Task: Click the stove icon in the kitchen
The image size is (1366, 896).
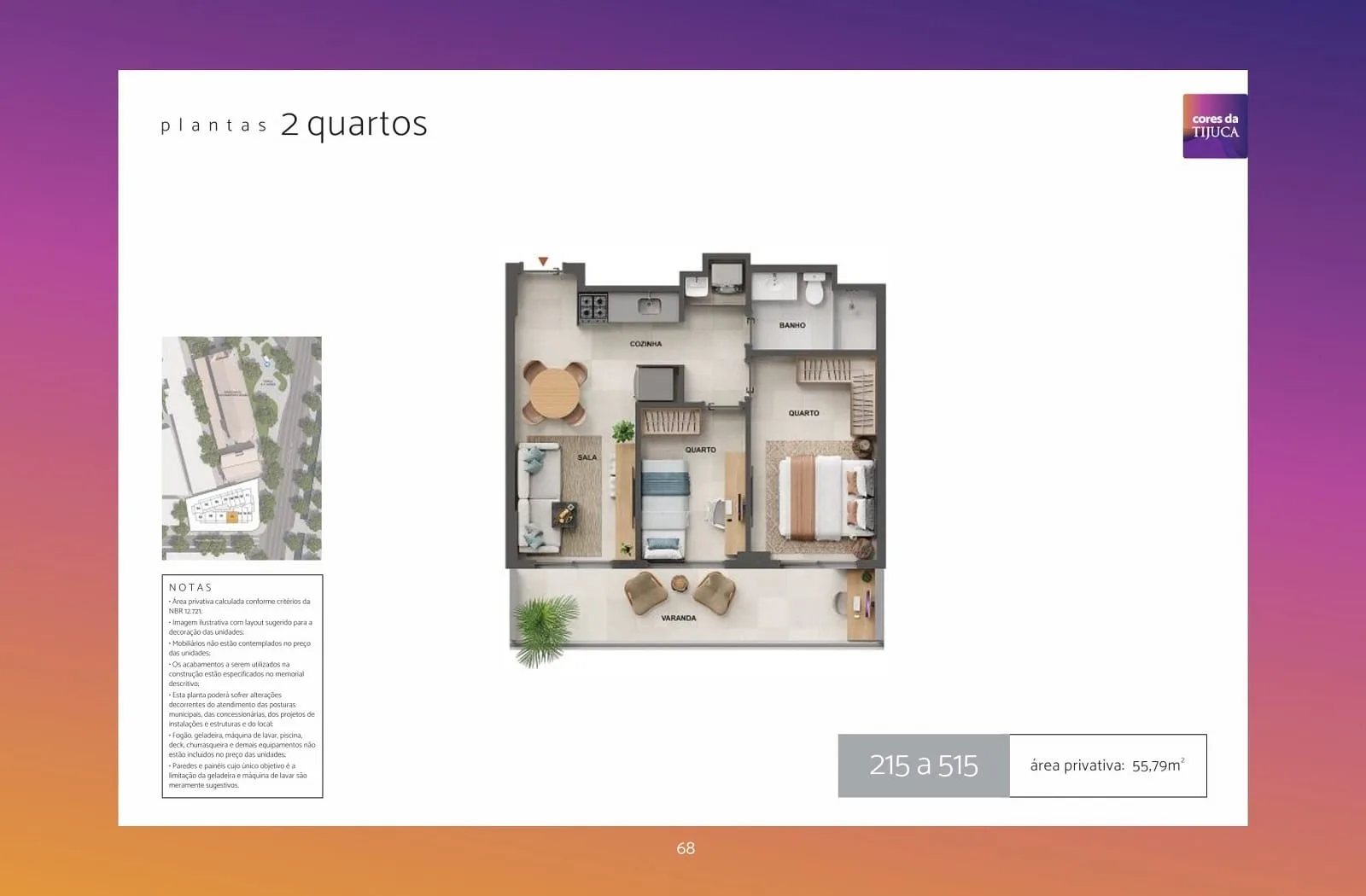Action: 593,308
